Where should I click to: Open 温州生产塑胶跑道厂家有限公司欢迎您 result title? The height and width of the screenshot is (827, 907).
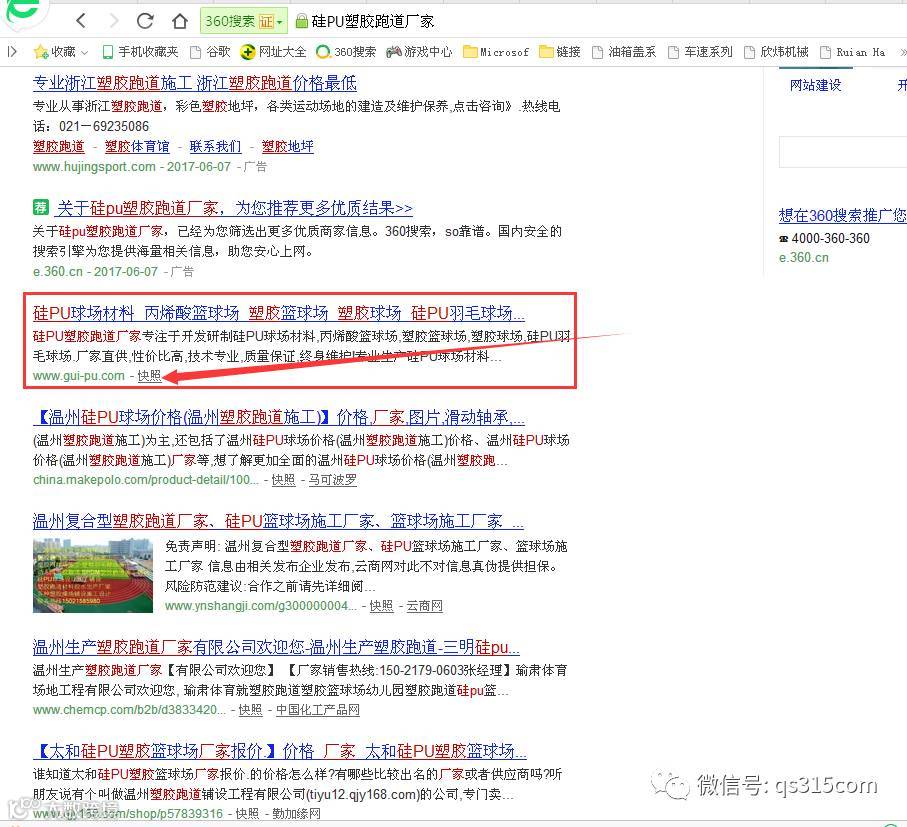pos(276,647)
